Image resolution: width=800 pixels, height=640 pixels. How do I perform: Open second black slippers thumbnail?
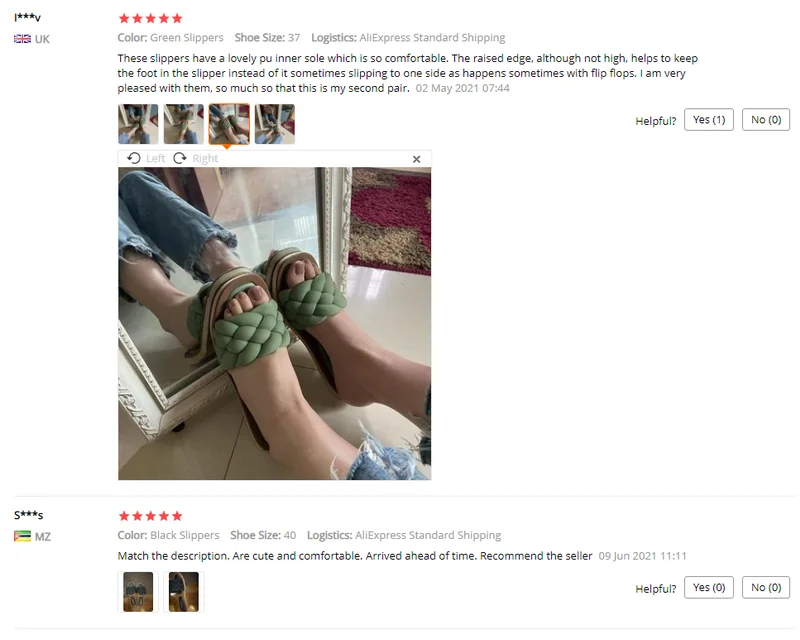pyautogui.click(x=184, y=592)
